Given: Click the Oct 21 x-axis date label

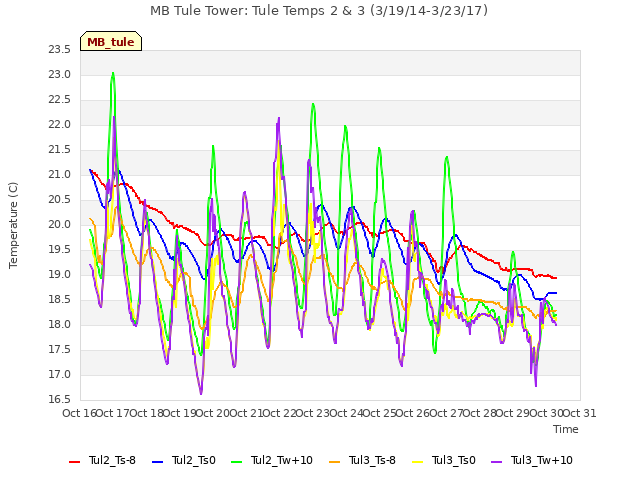Looking at the screenshot, I should [x=247, y=413].
